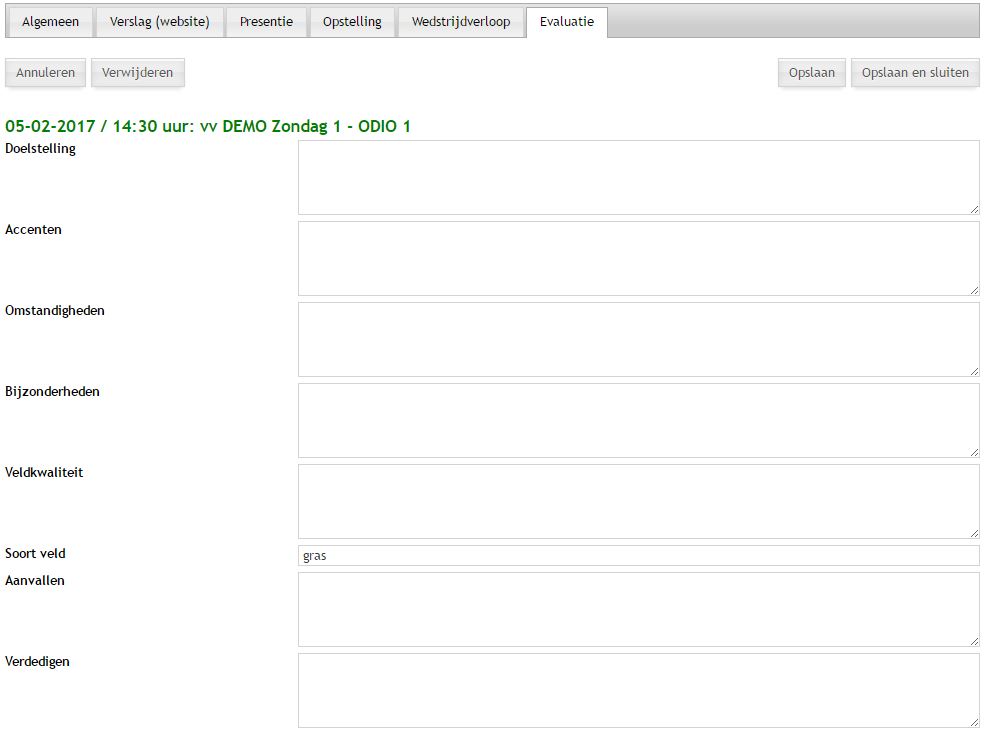Image resolution: width=985 pixels, height=733 pixels.
Task: Open the Verslag (website) tab
Action: (160, 22)
